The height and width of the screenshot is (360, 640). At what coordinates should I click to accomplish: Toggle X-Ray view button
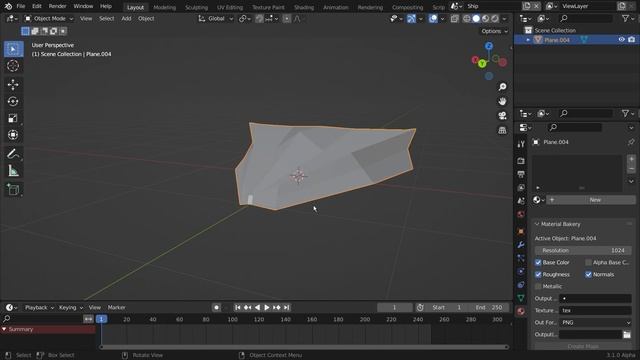pyautogui.click(x=454, y=19)
